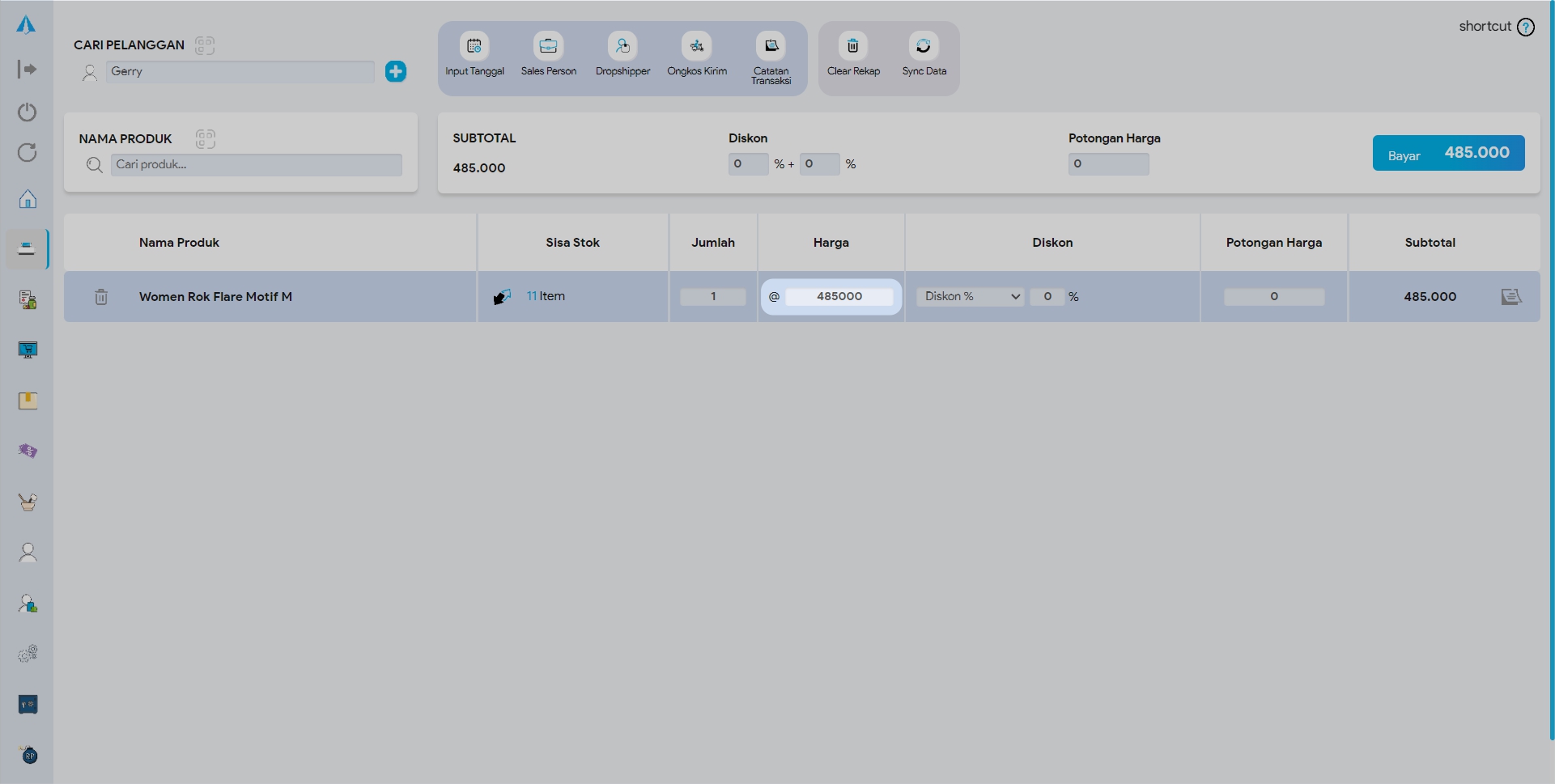Click the Clear Rekap trash icon
The height and width of the screenshot is (784, 1555).
[852, 46]
